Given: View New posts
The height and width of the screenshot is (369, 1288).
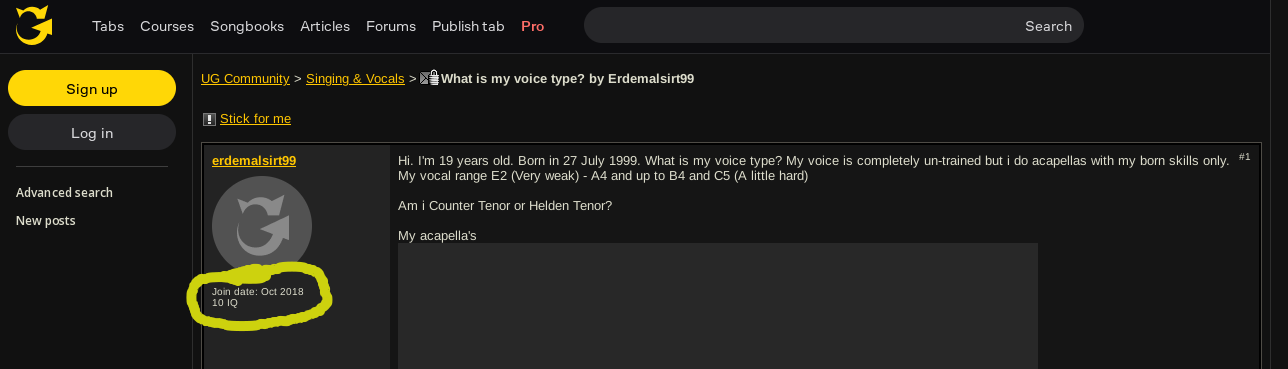Looking at the screenshot, I should [x=46, y=221].
